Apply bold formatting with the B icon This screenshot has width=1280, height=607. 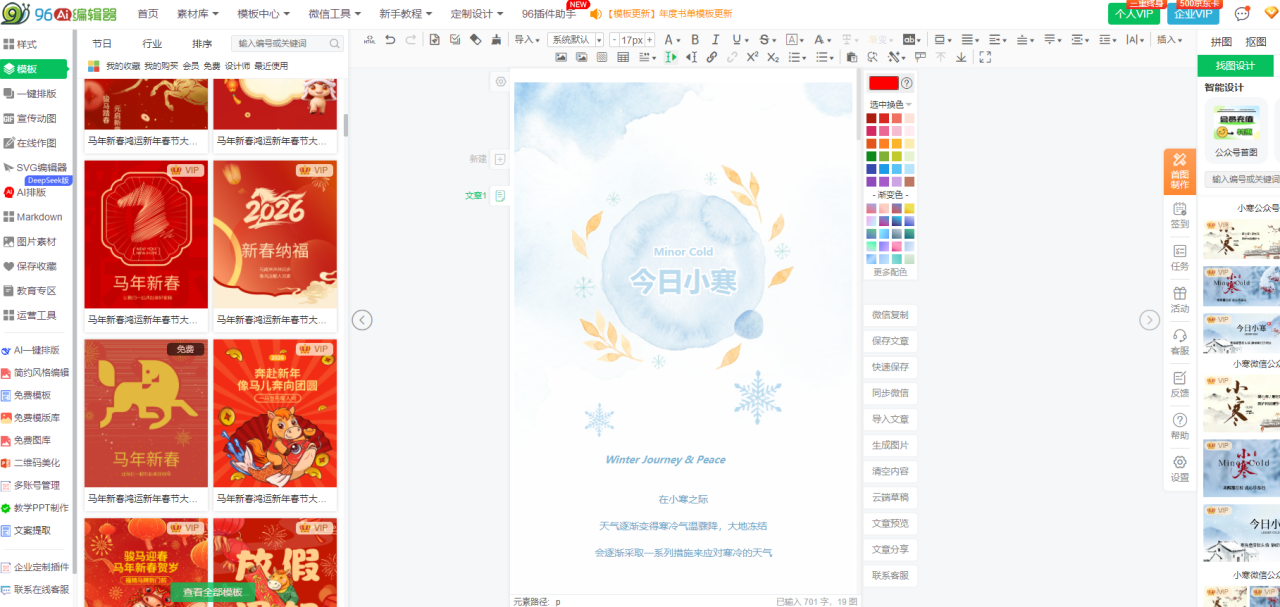pos(694,40)
